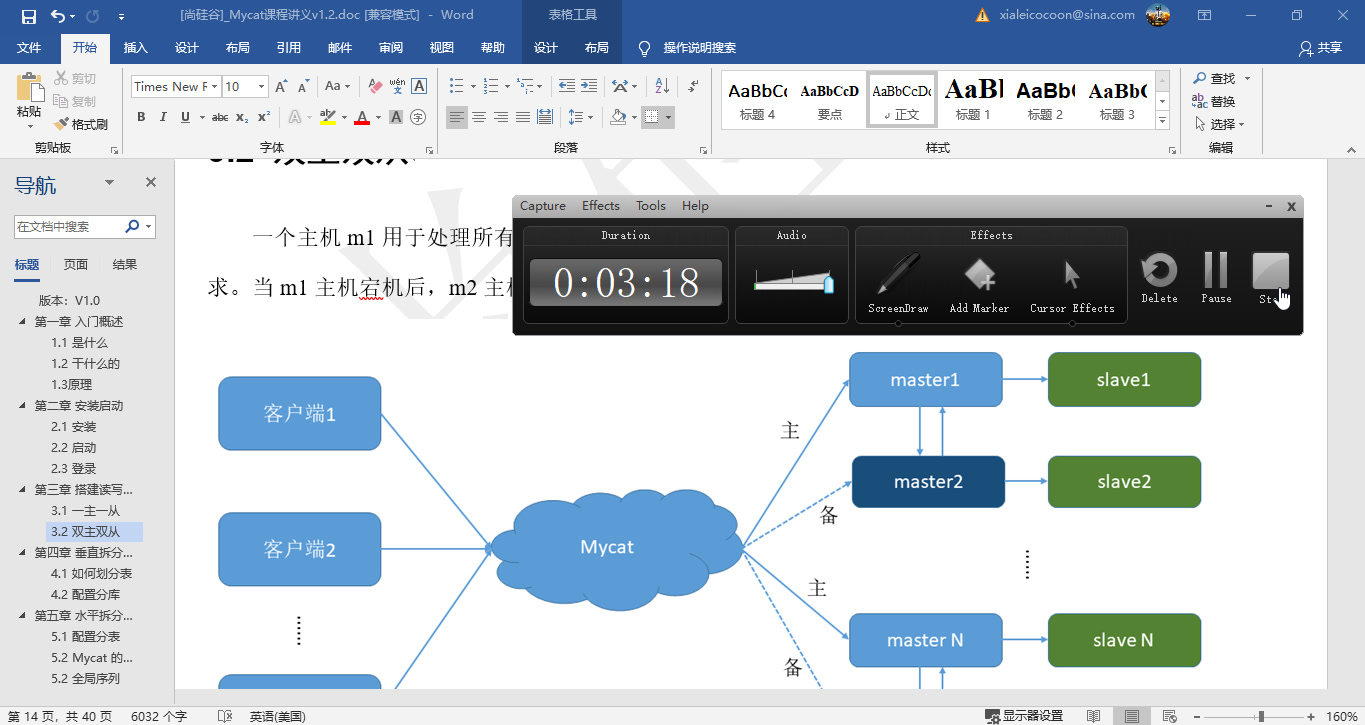The width and height of the screenshot is (1365, 725).
Task: Open the display settings (显示器设置)
Action: coord(1023,716)
